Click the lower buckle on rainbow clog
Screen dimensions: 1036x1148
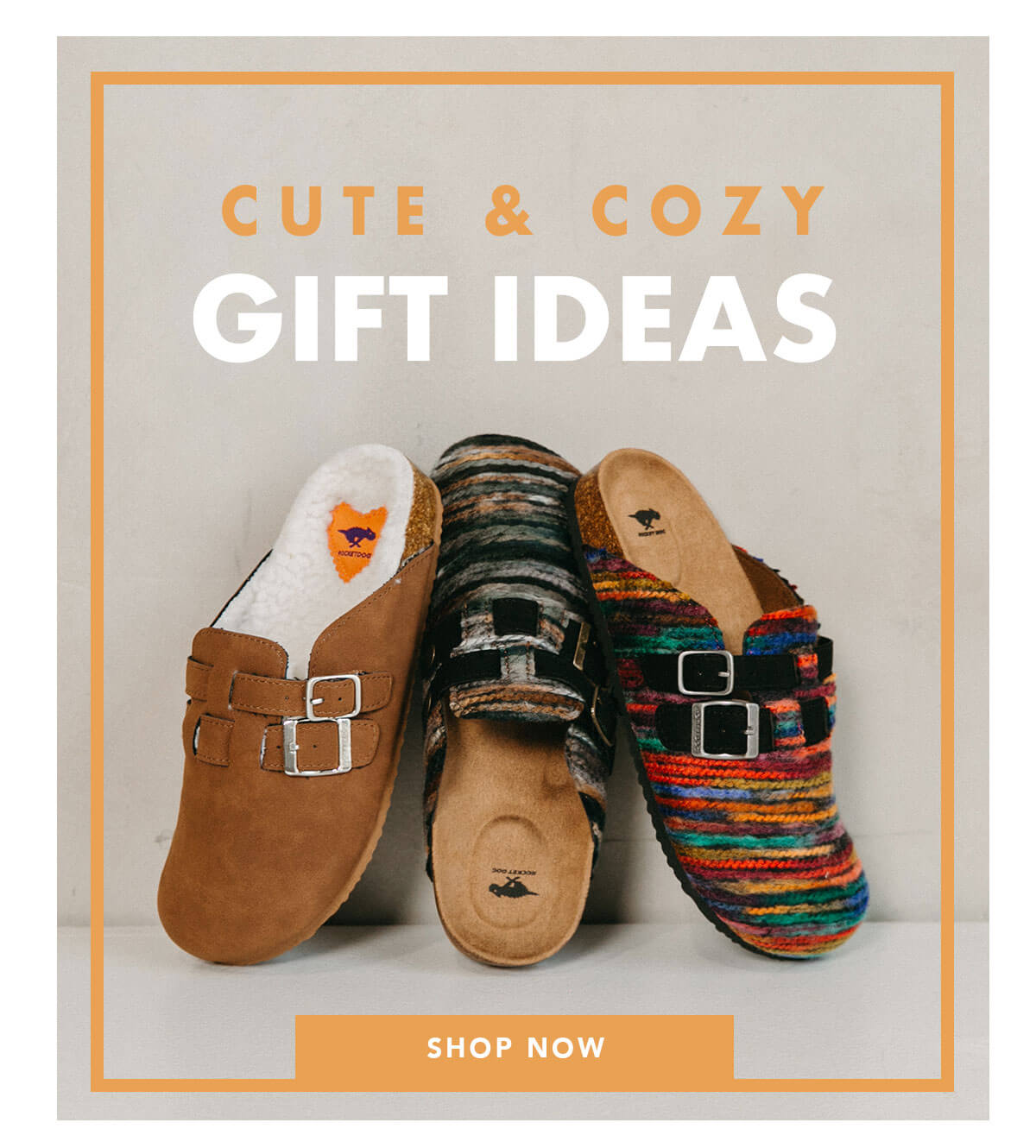pos(725,729)
